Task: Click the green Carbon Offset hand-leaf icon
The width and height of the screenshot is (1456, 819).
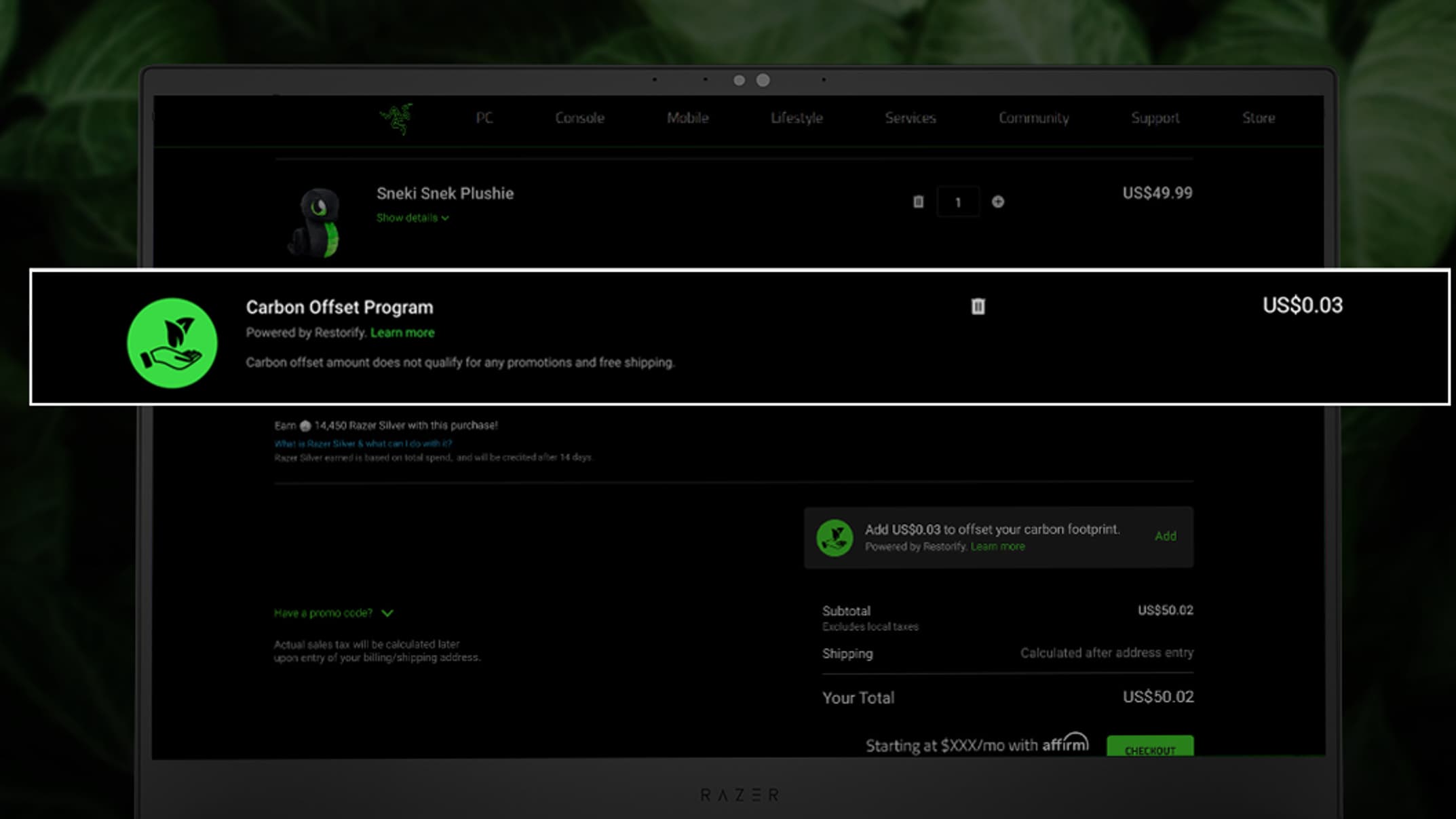Action: click(x=172, y=343)
